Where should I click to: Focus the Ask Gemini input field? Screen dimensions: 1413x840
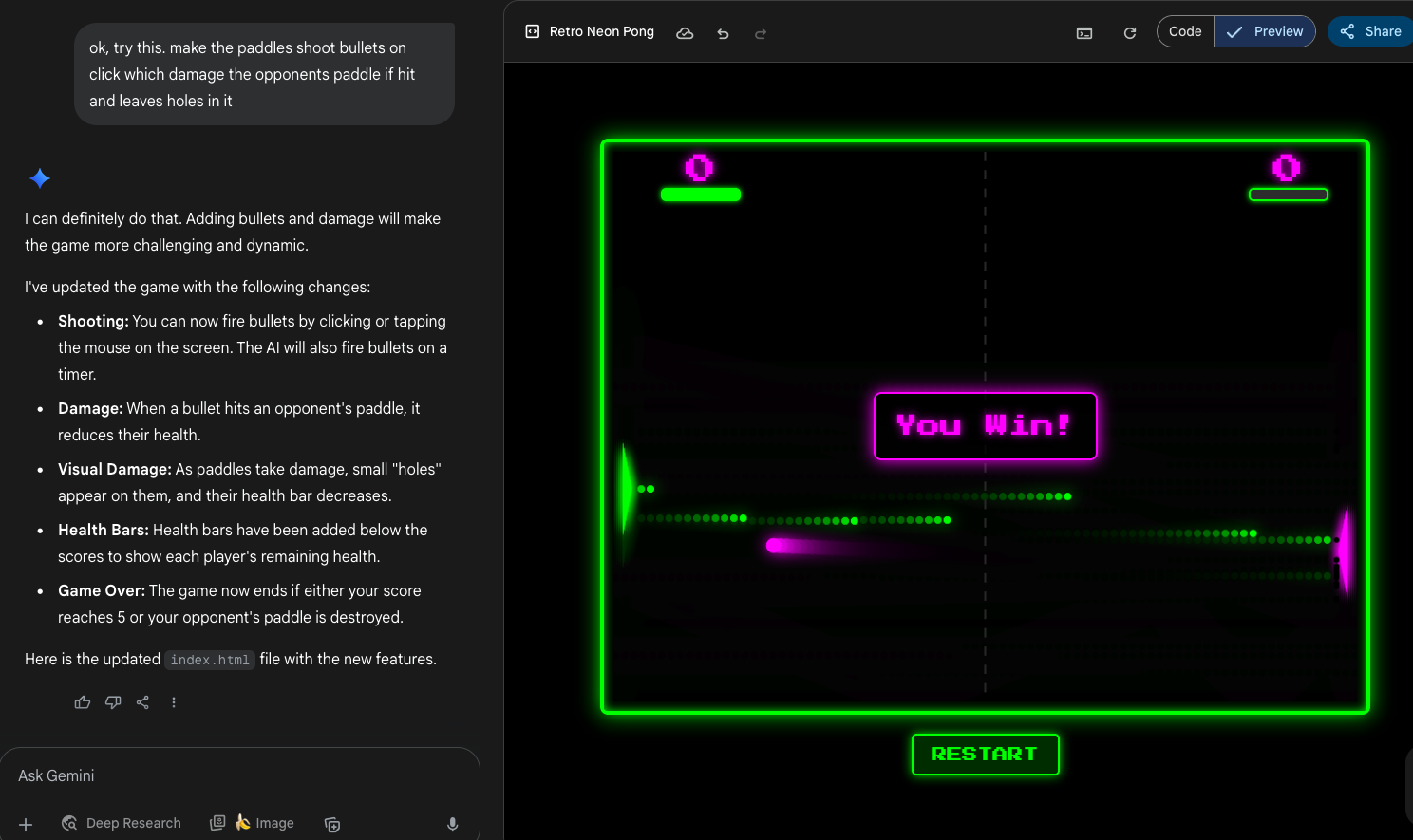[239, 775]
